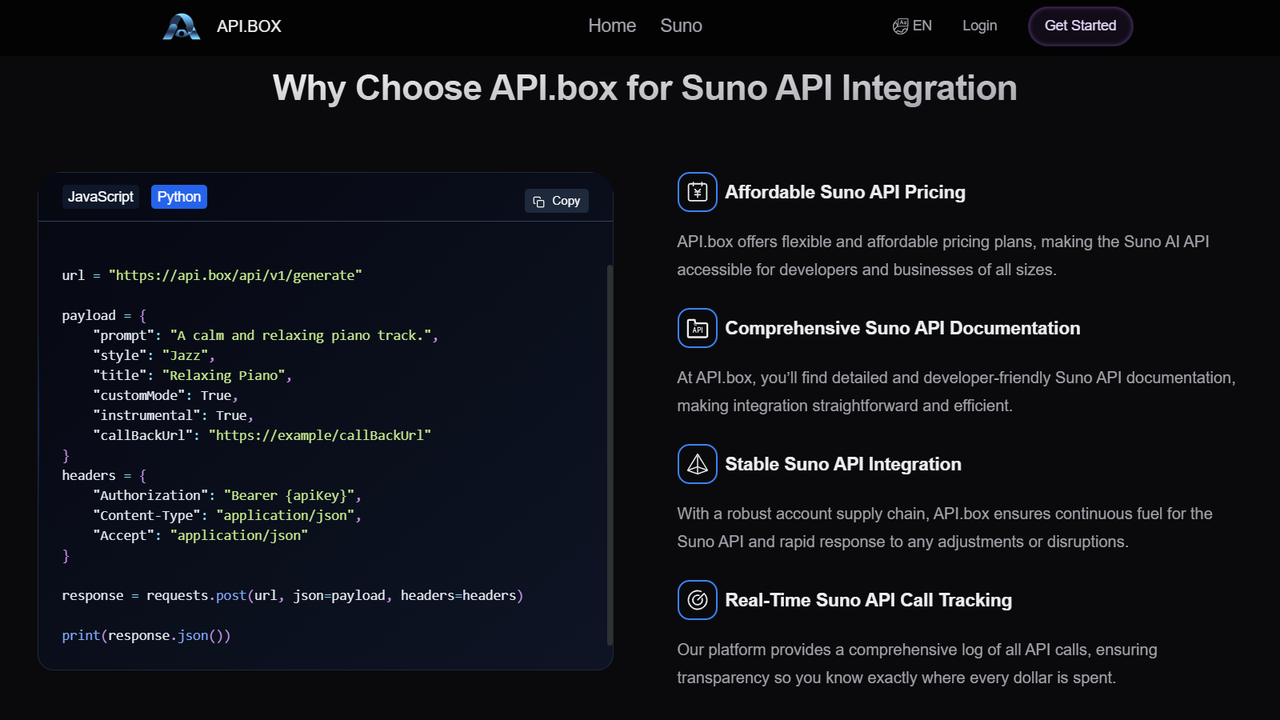
Task: Click the target call-tracking icon
Action: coord(697,600)
